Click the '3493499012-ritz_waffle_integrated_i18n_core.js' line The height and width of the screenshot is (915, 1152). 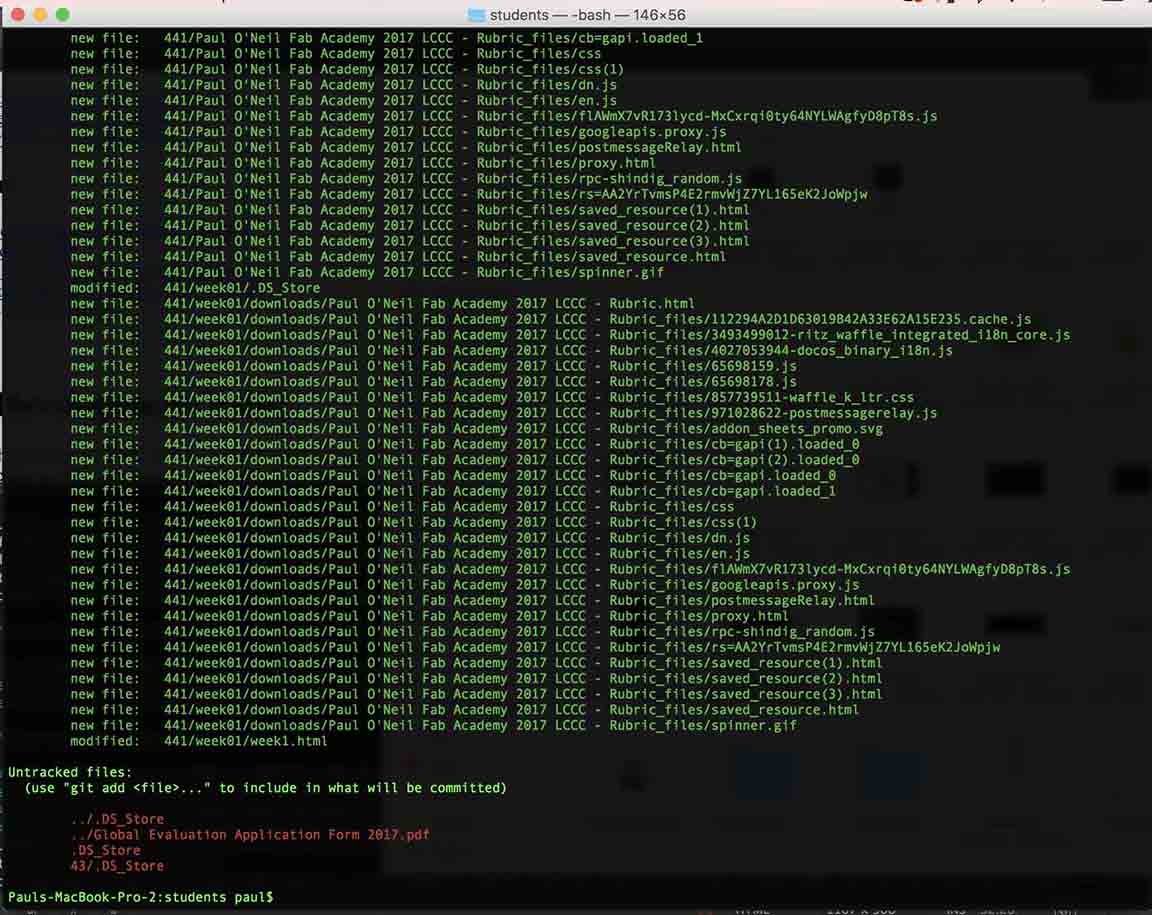click(570, 334)
